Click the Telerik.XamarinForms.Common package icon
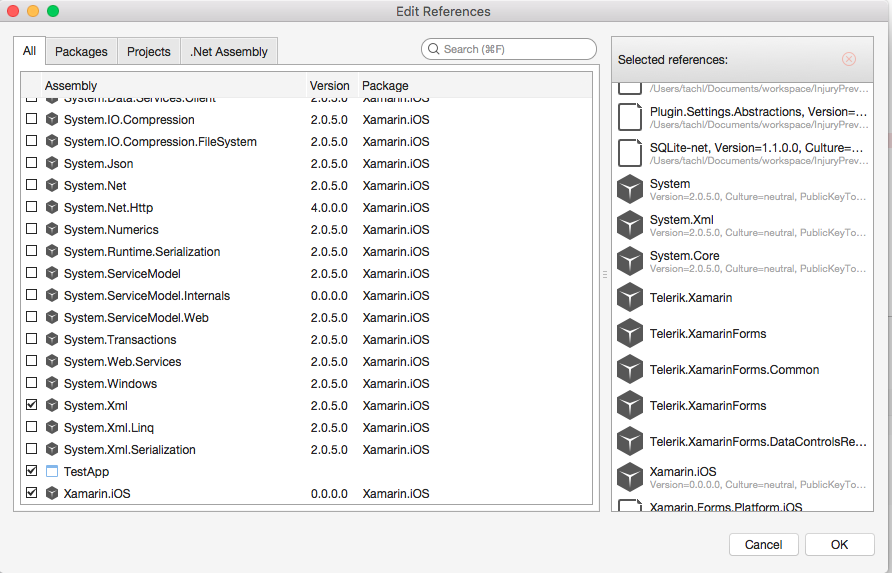Image resolution: width=892 pixels, height=573 pixels. tap(630, 369)
